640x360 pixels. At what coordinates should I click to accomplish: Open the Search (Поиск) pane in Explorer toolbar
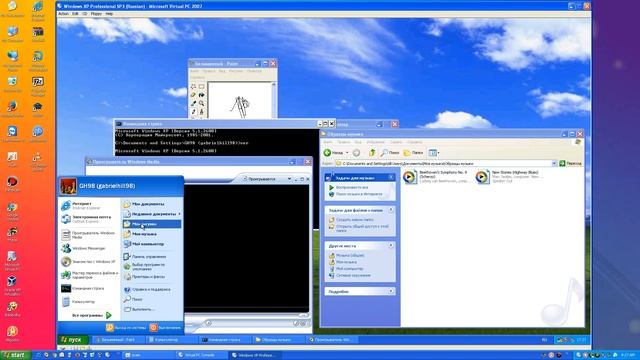[390, 153]
